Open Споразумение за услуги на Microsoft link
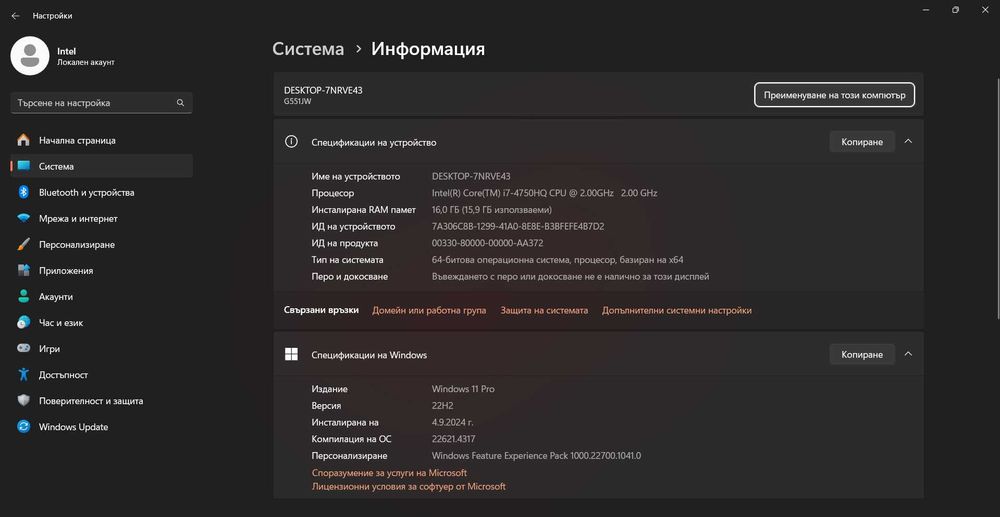 389,473
